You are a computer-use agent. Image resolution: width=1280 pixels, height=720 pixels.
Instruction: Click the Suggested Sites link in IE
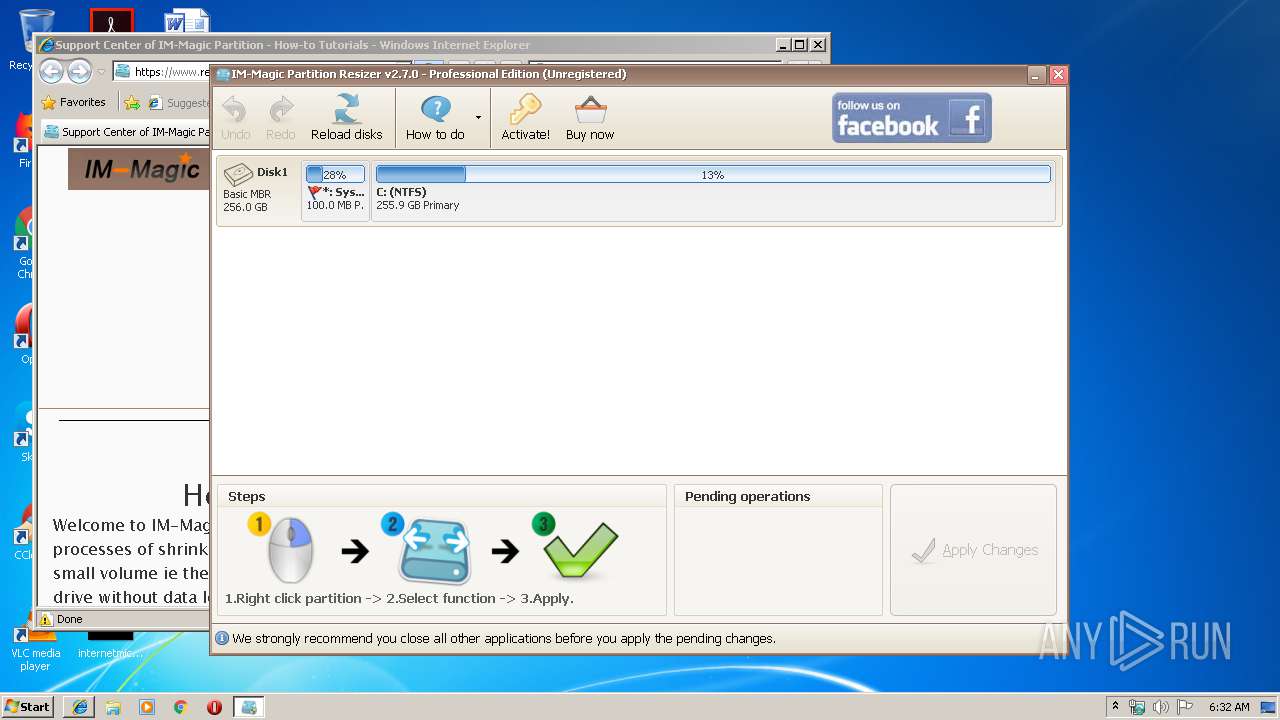[x=180, y=102]
